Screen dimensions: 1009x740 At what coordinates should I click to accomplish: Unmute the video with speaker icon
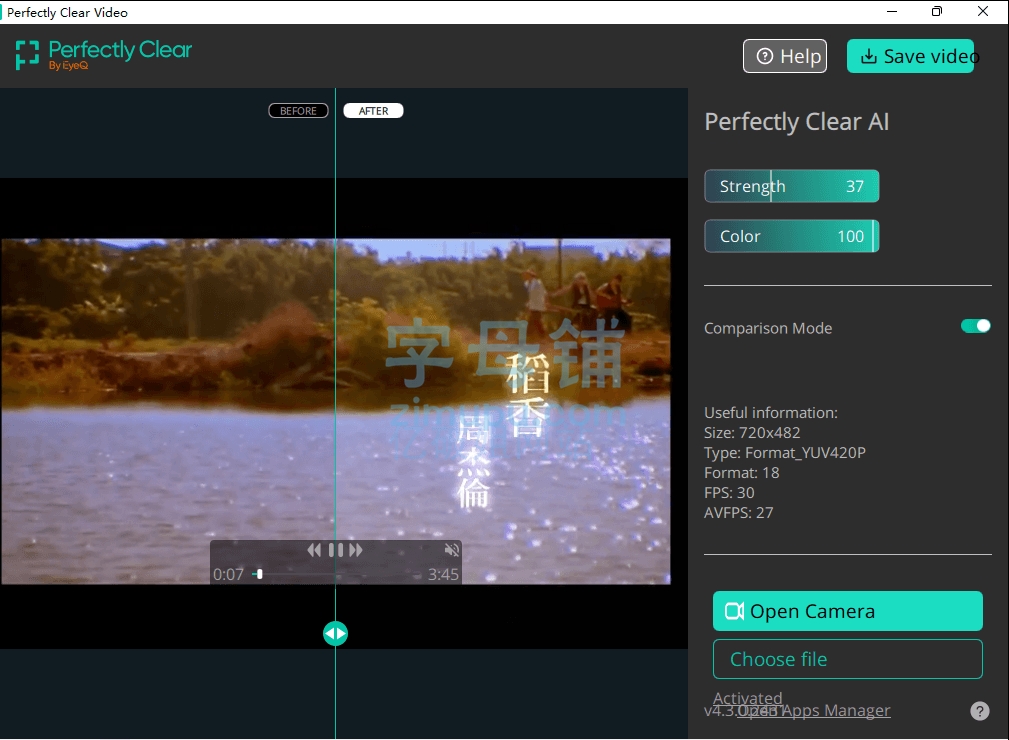pyautogui.click(x=452, y=550)
